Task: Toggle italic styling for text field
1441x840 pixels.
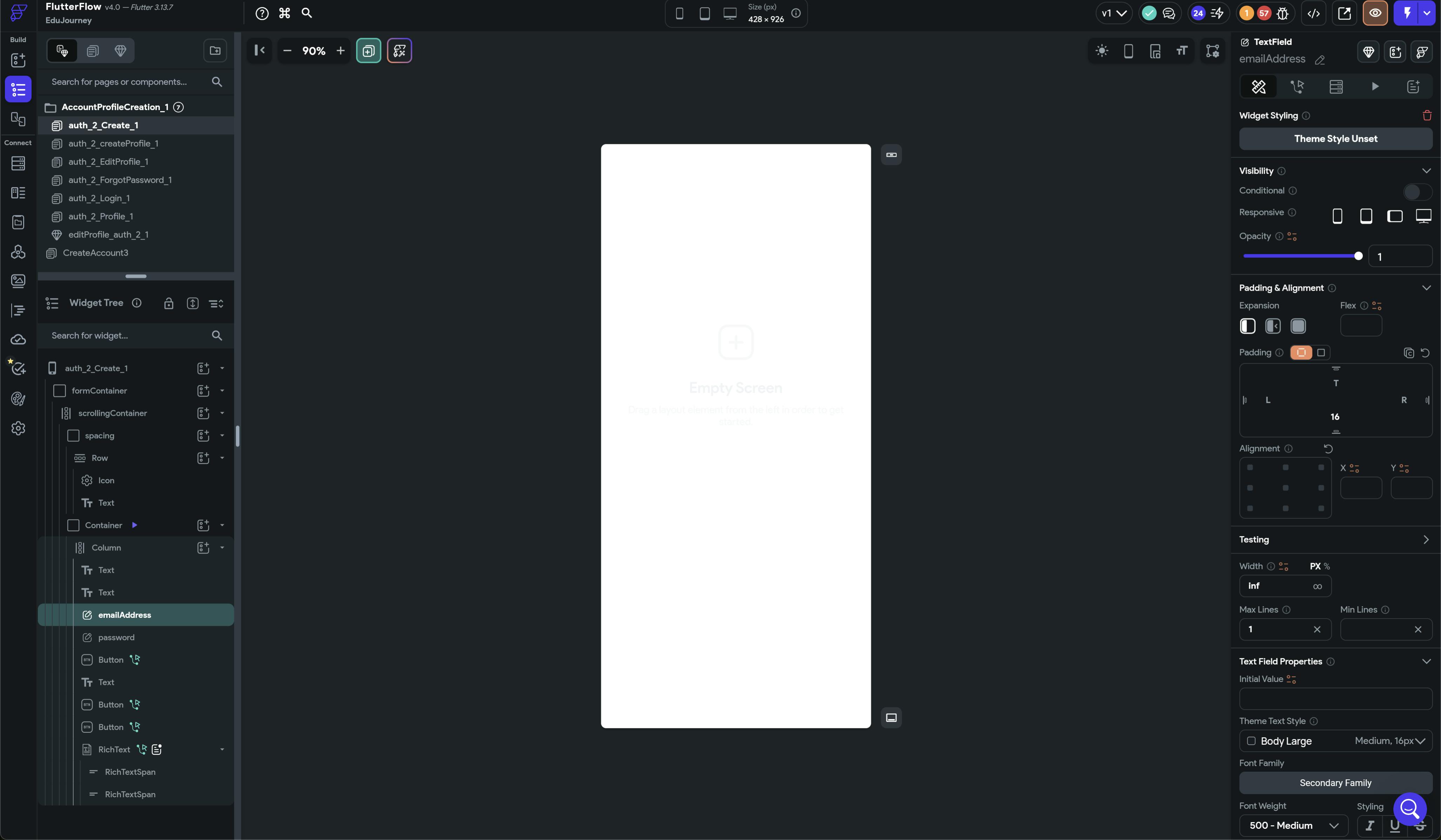Action: coord(1370,826)
